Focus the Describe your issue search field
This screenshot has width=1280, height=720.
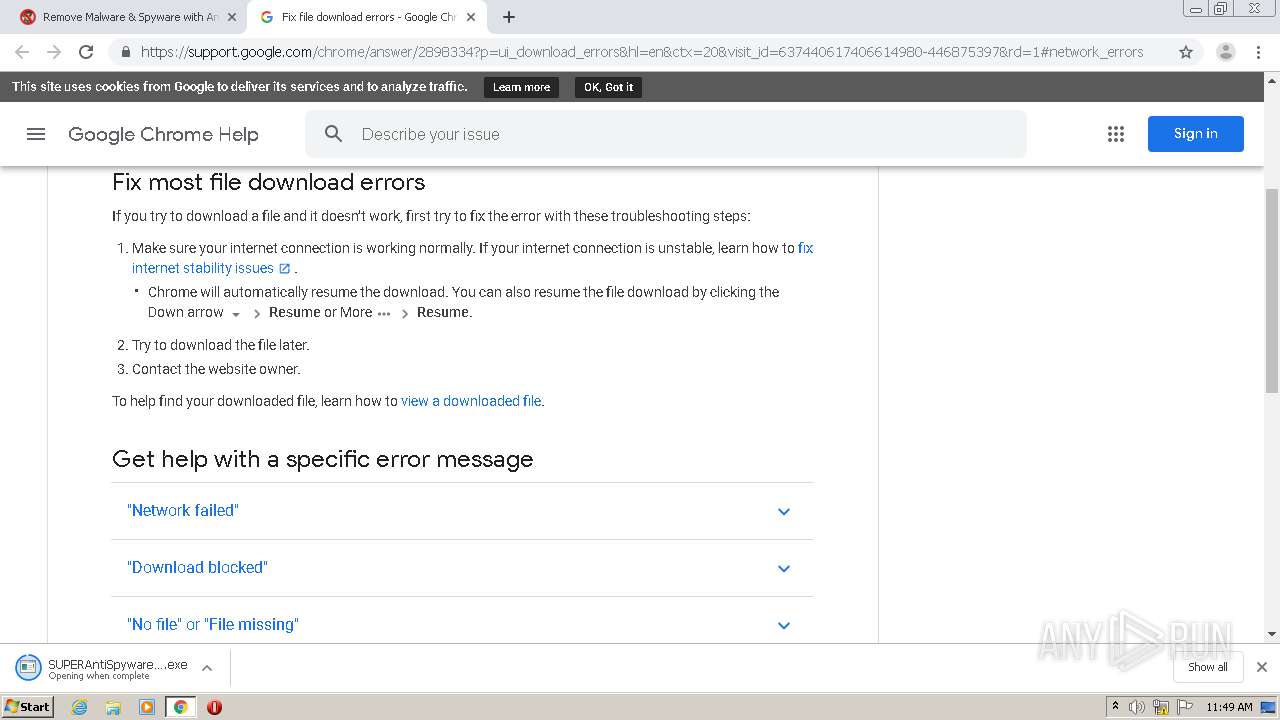666,134
